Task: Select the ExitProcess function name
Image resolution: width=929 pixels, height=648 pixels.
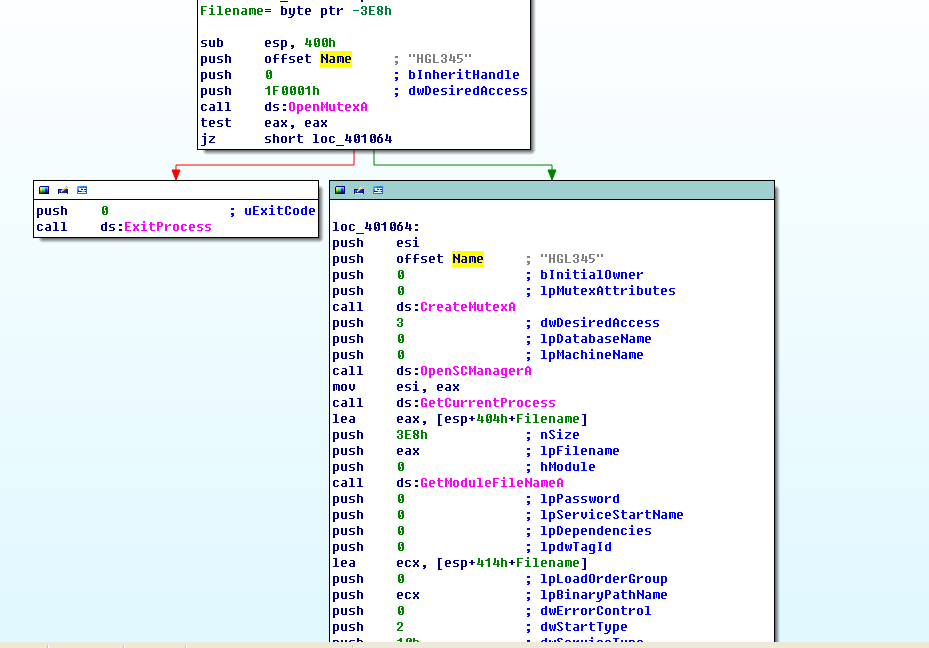Action: 167,227
